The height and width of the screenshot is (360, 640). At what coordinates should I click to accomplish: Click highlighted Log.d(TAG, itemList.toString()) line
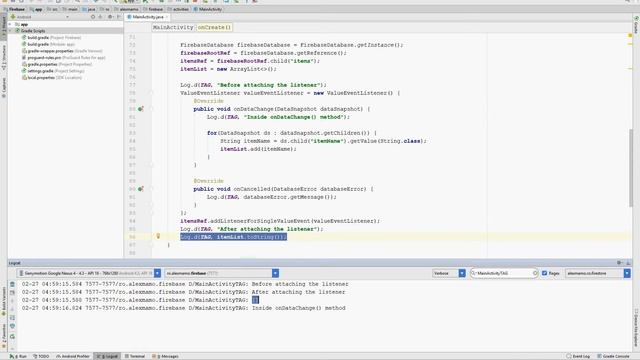233,237
